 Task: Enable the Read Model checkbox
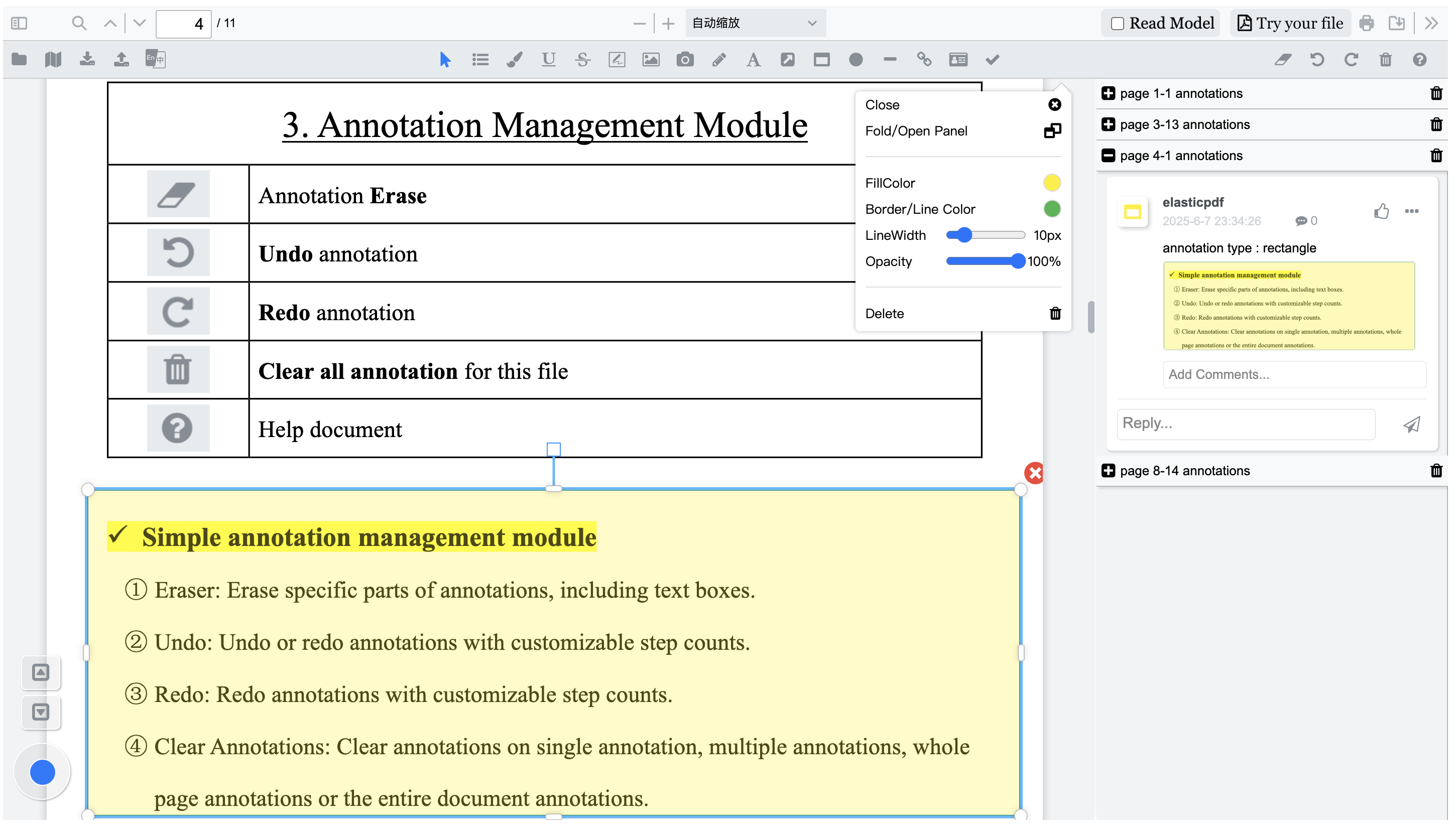click(1117, 23)
